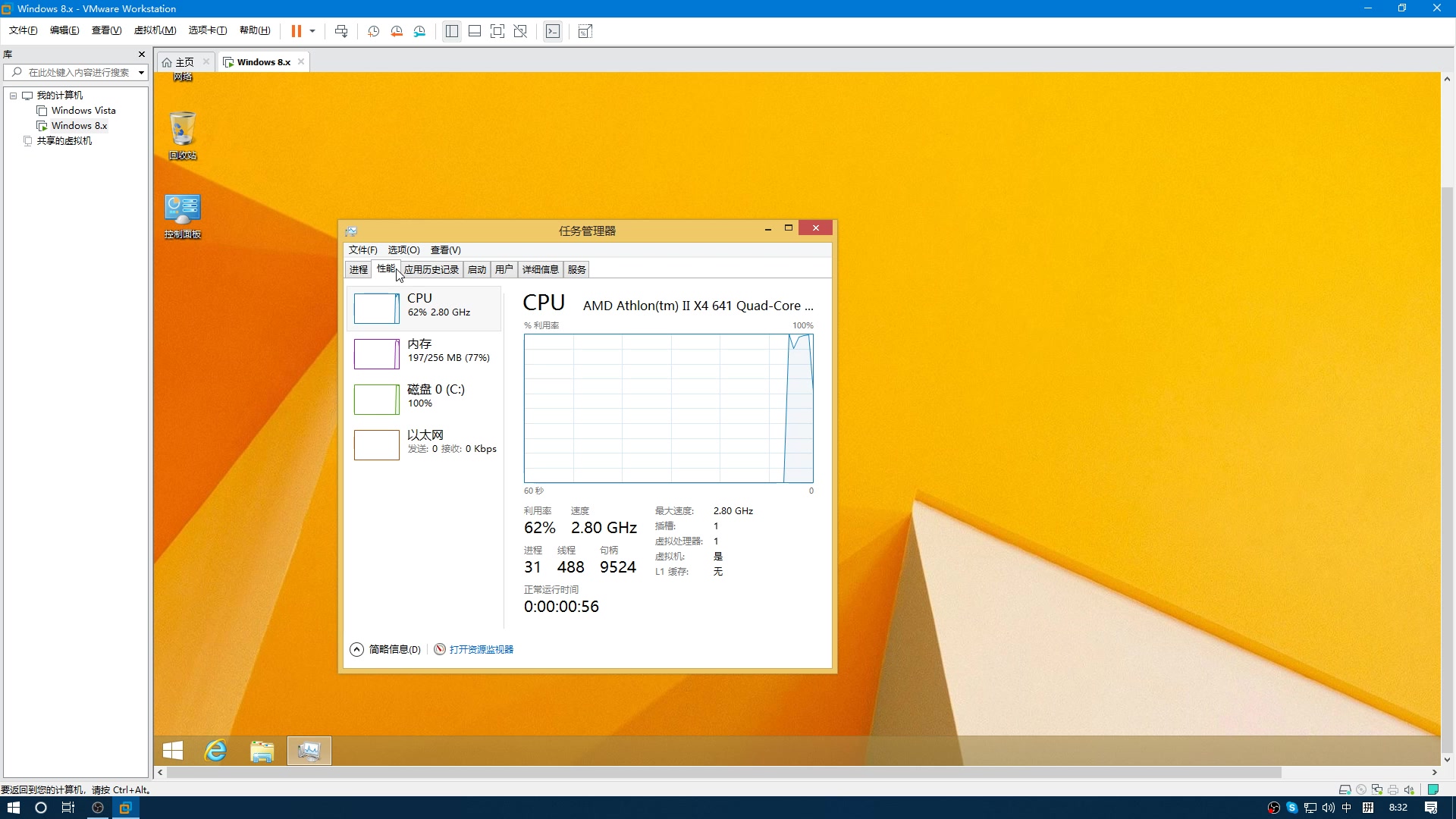Click the VMware full screen icon
1456x819 pixels.
coord(497,31)
